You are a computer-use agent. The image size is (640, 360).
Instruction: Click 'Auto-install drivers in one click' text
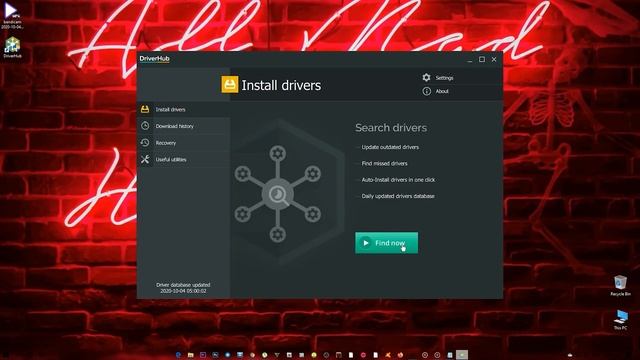tap(398, 180)
